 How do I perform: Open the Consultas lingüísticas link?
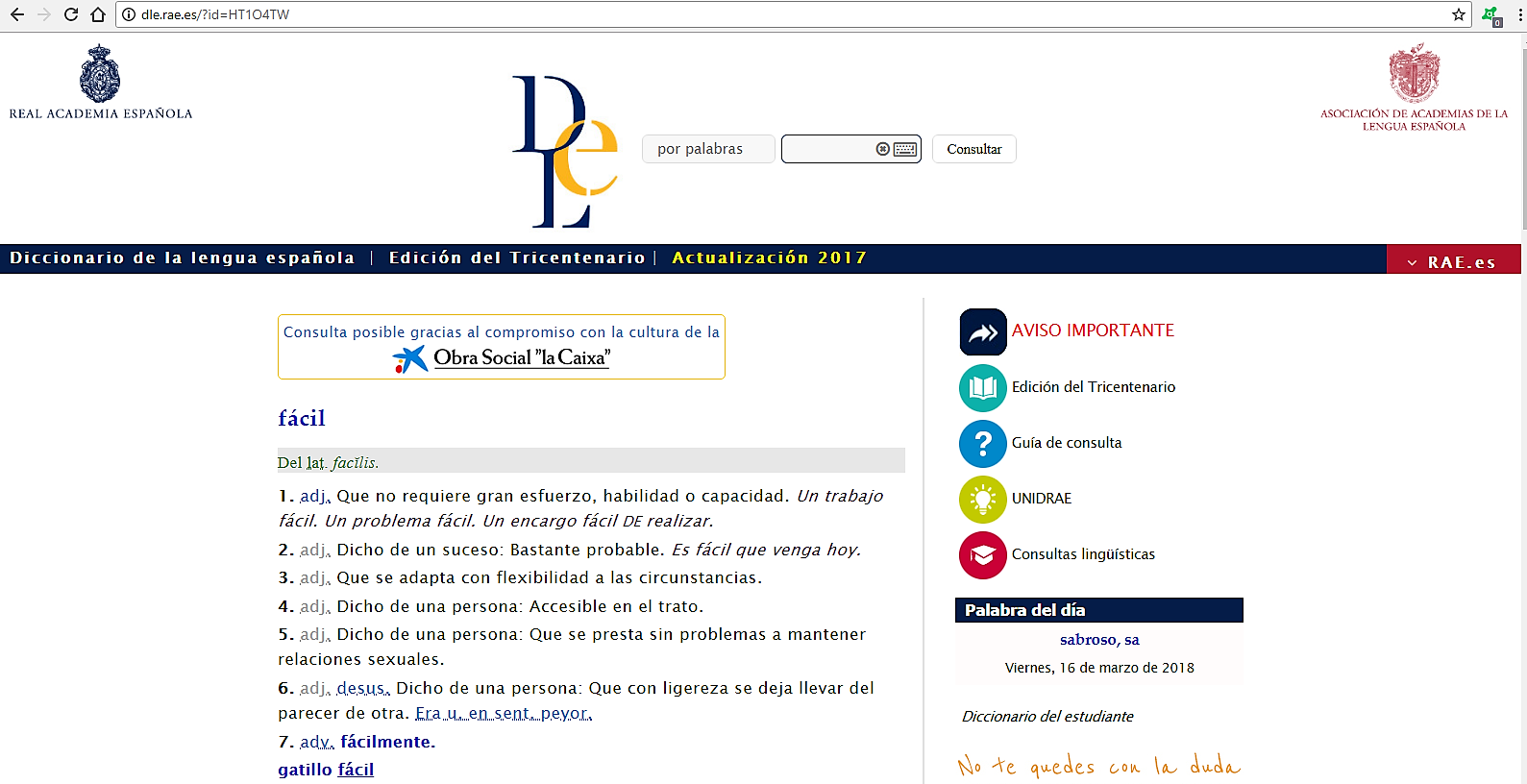tap(1083, 554)
